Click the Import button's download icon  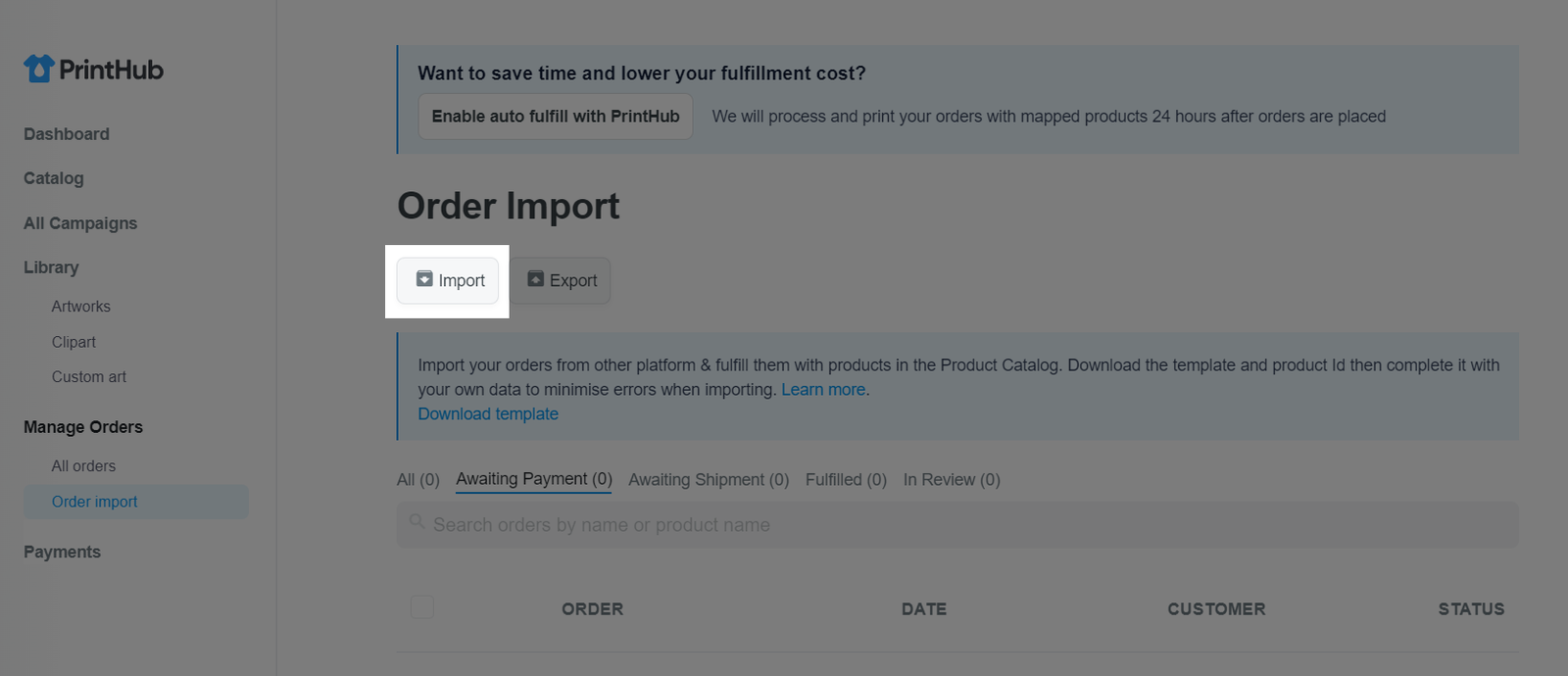pos(424,279)
